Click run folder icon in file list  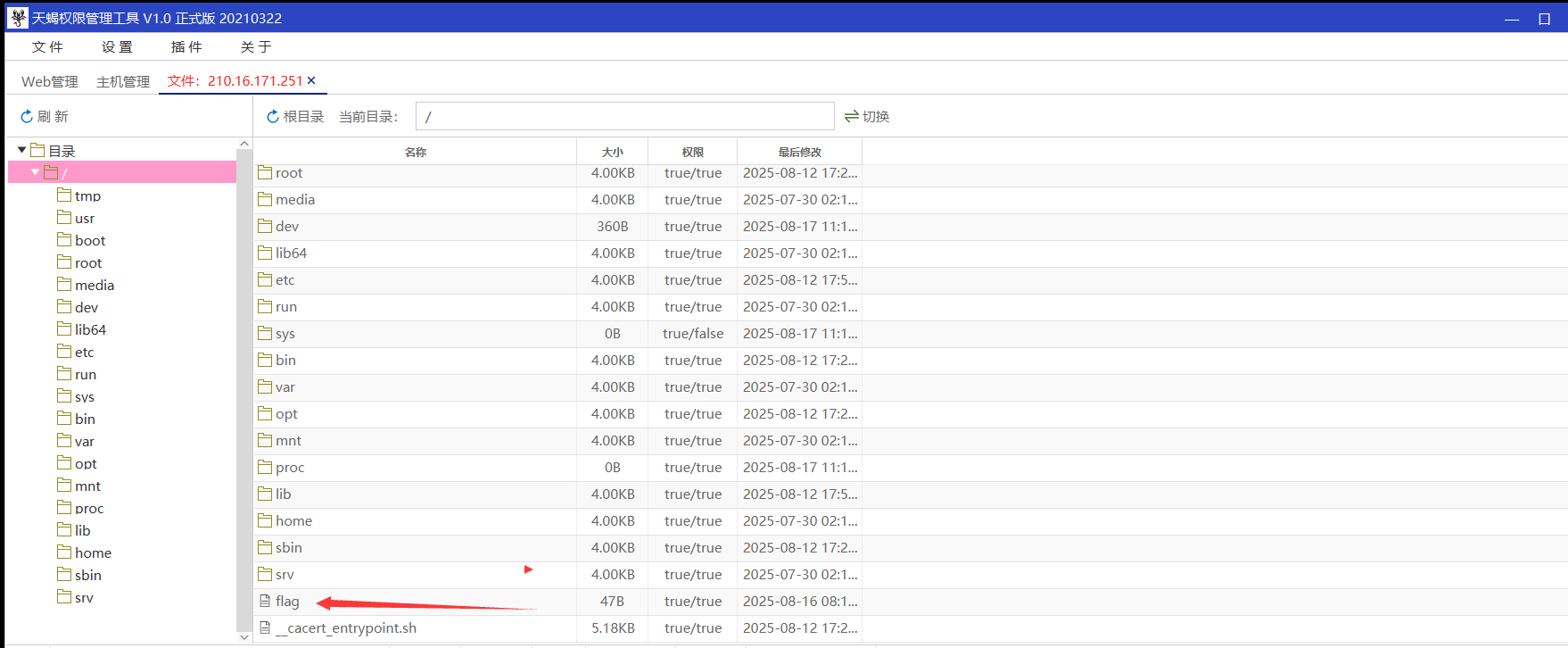(x=265, y=306)
